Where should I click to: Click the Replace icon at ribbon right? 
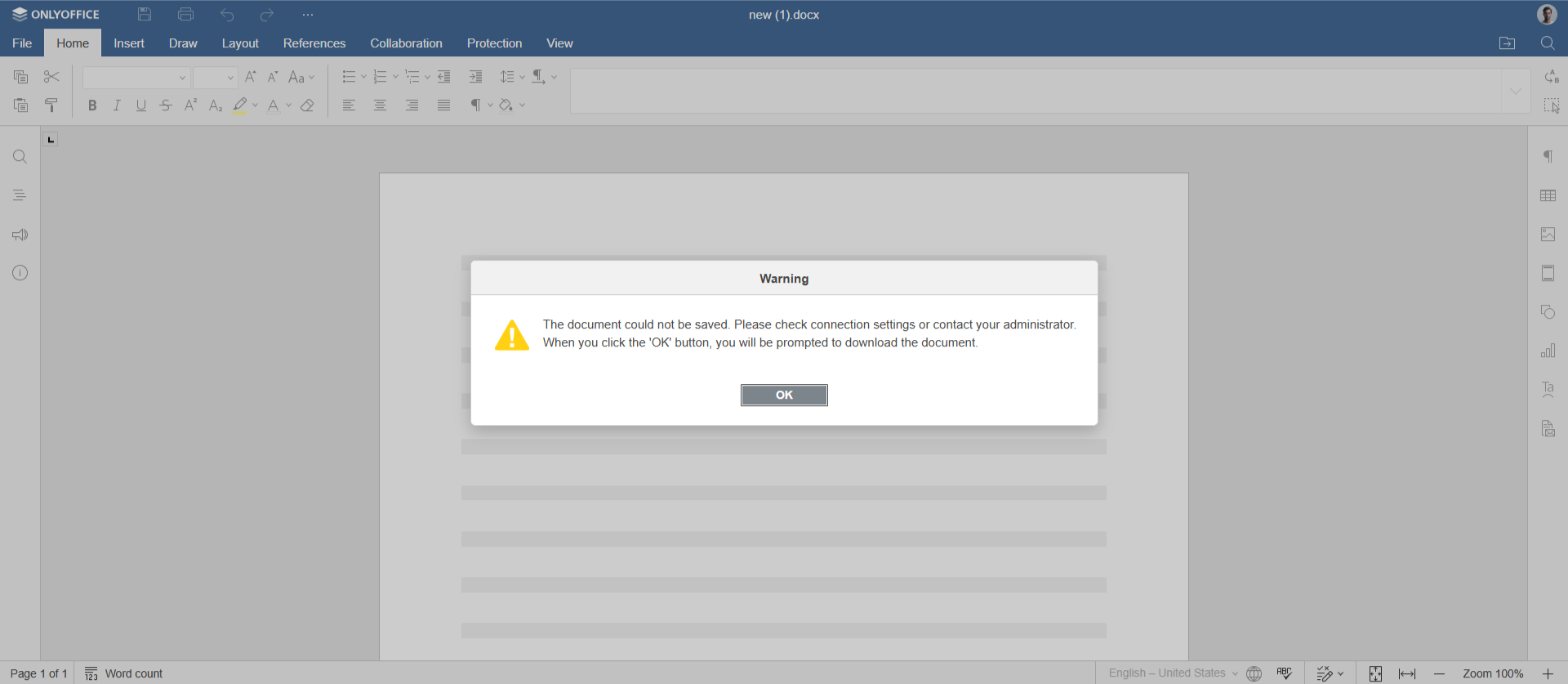(x=1552, y=77)
